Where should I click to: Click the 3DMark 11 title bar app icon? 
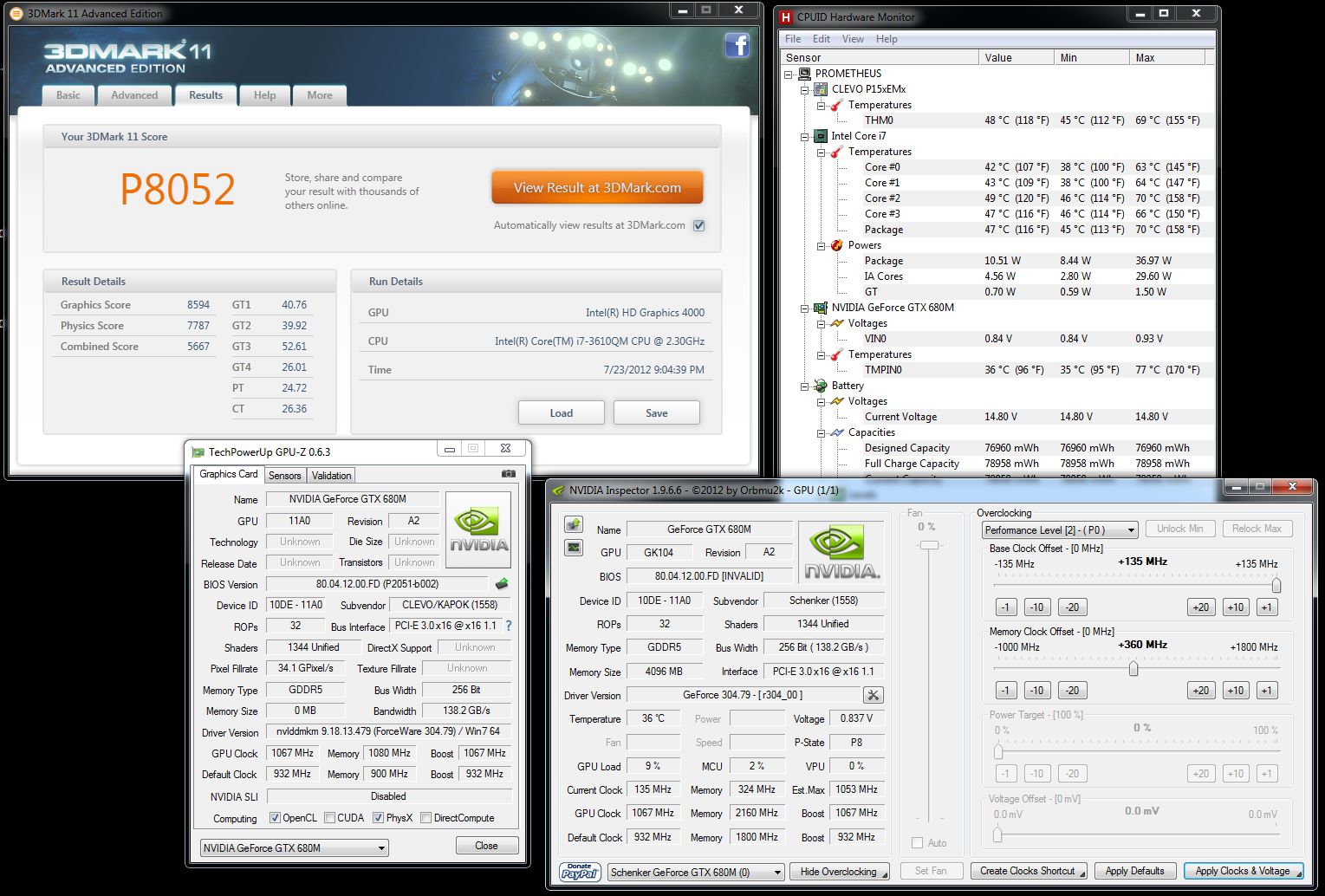[16, 14]
